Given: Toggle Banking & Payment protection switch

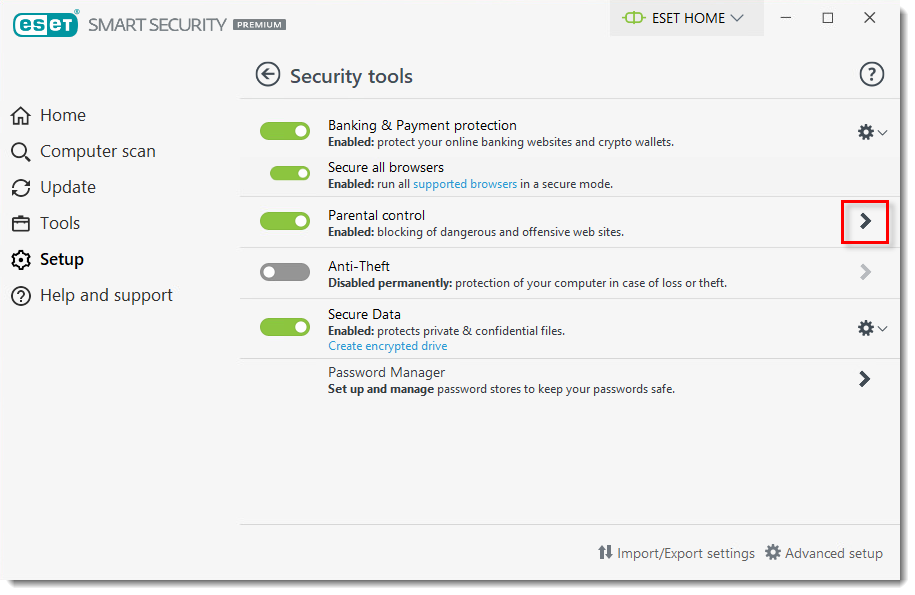Looking at the screenshot, I should pos(285,132).
